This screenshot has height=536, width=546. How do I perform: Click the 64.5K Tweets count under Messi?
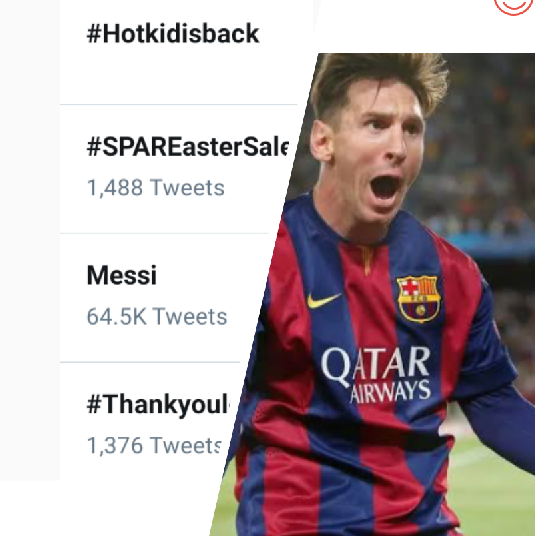pyautogui.click(x=157, y=317)
